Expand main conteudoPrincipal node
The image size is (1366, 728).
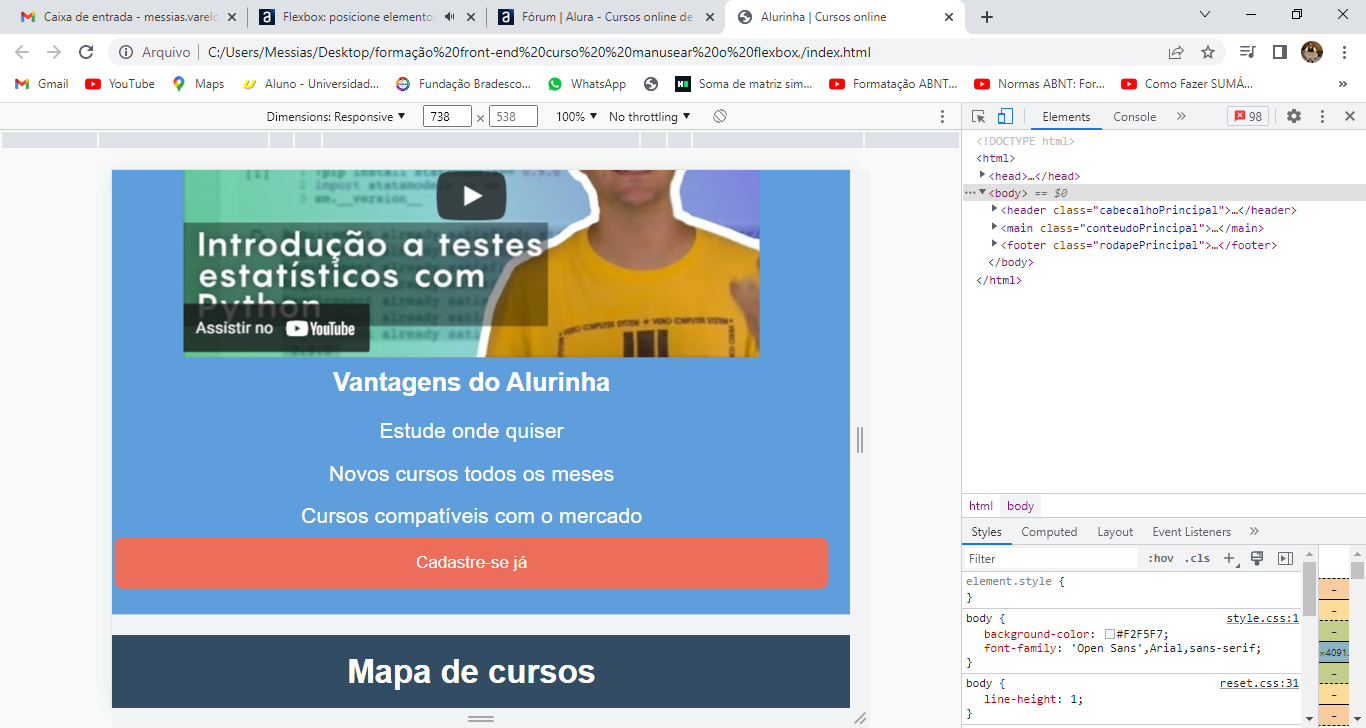994,227
